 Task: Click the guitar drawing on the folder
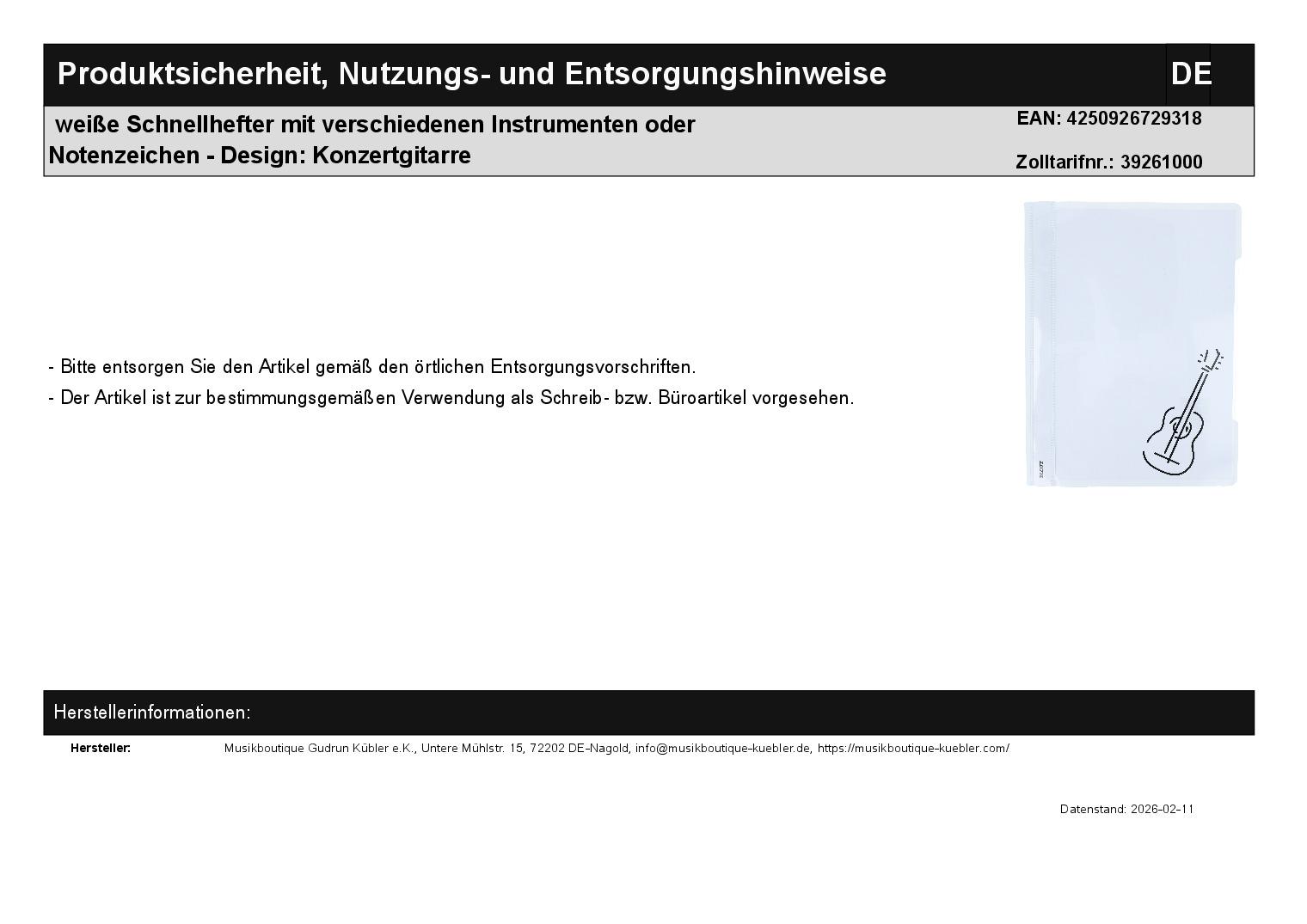pos(1180,417)
